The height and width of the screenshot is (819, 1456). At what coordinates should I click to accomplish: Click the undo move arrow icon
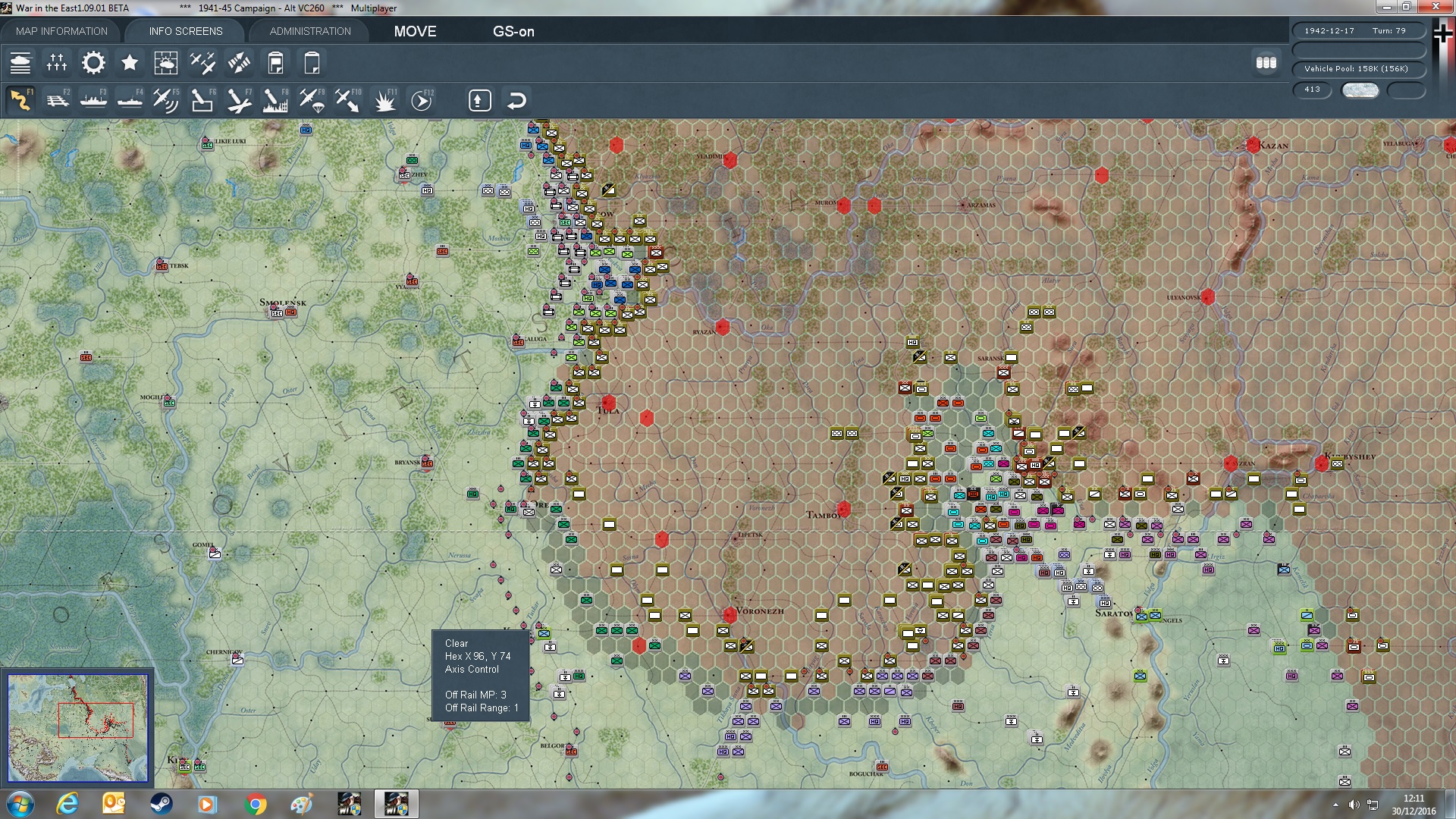[x=516, y=100]
